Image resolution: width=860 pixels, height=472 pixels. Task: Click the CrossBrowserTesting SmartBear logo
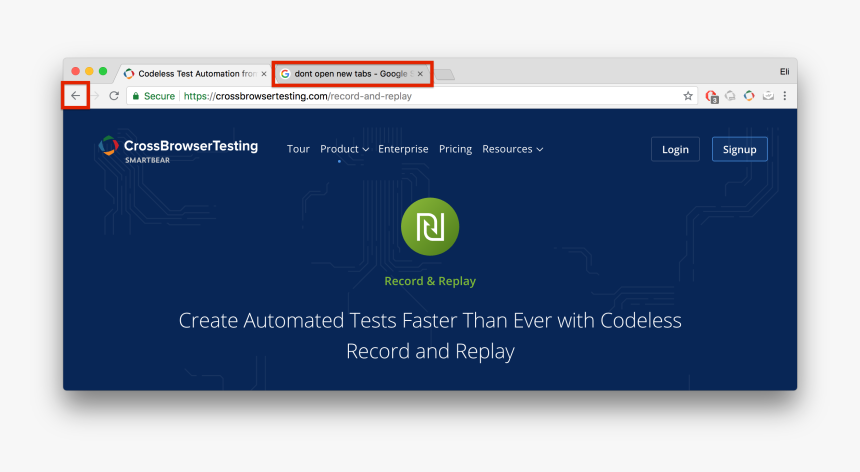pos(178,149)
